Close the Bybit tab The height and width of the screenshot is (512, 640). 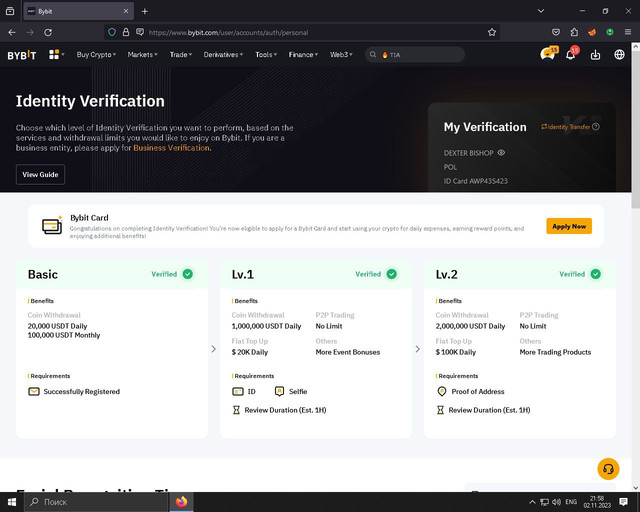(x=126, y=11)
